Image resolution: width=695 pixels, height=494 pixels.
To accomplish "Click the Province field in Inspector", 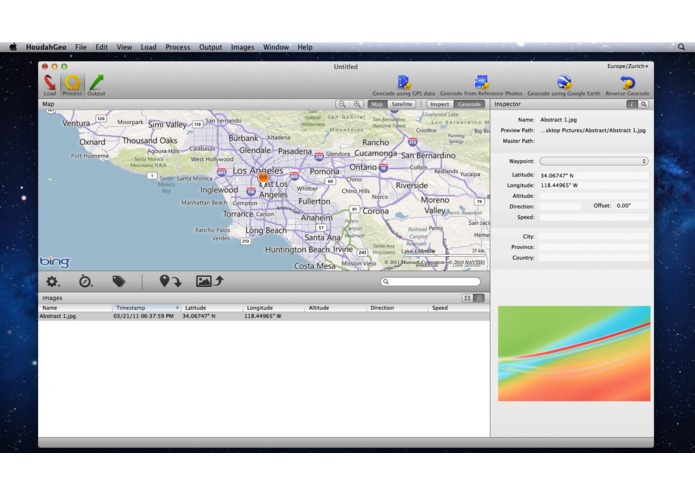I will (593, 247).
